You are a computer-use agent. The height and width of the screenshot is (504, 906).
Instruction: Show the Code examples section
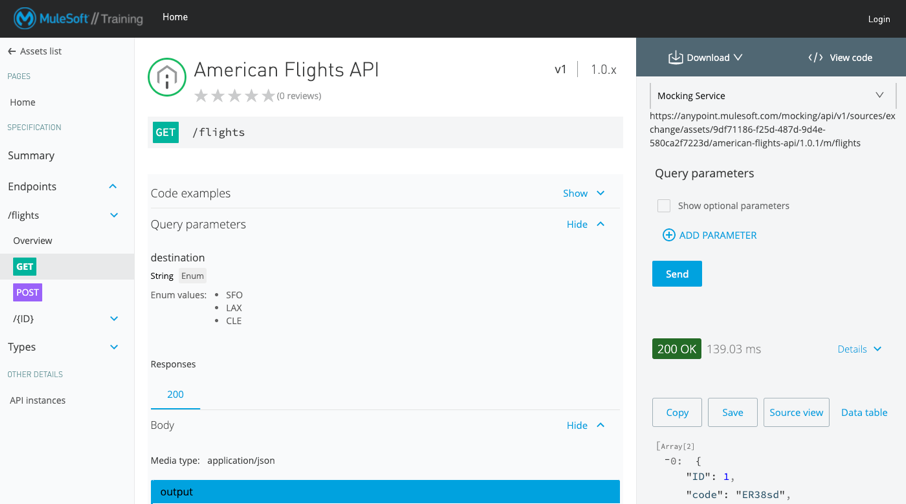(x=584, y=193)
